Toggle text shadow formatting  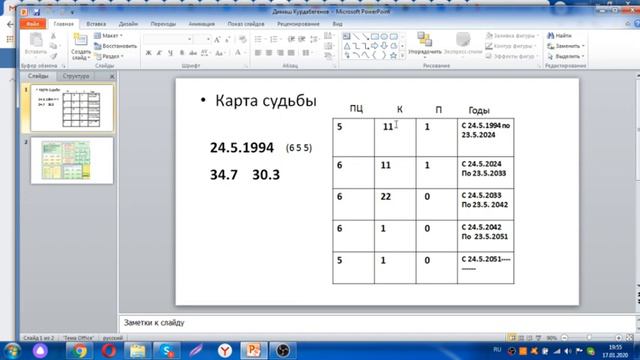point(182,53)
